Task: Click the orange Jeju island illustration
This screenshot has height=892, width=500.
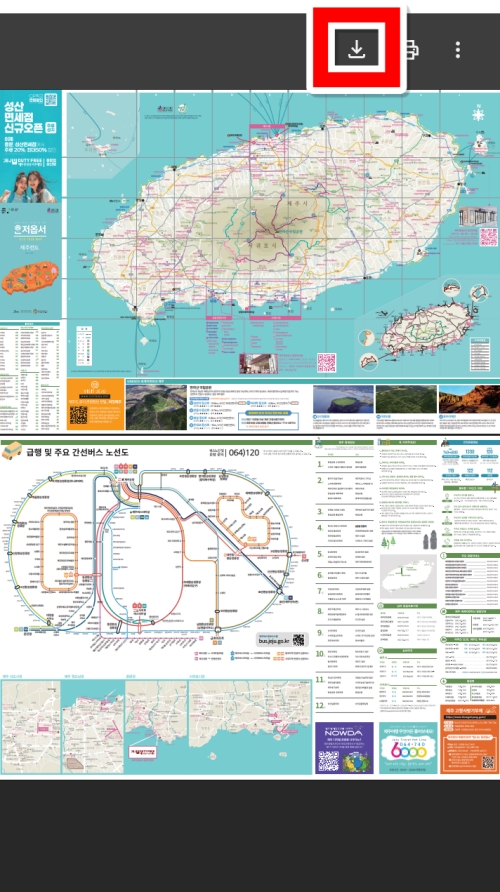Action: (30, 278)
